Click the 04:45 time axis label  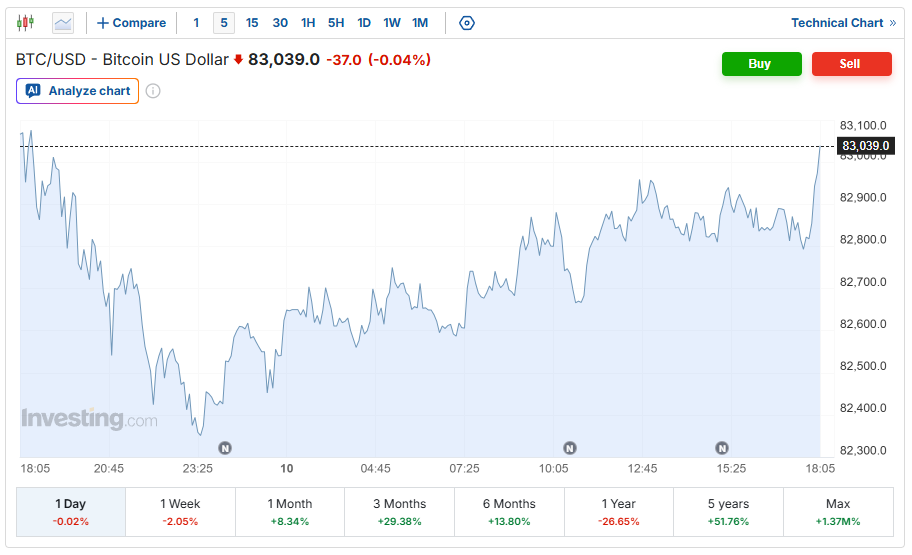[x=375, y=468]
